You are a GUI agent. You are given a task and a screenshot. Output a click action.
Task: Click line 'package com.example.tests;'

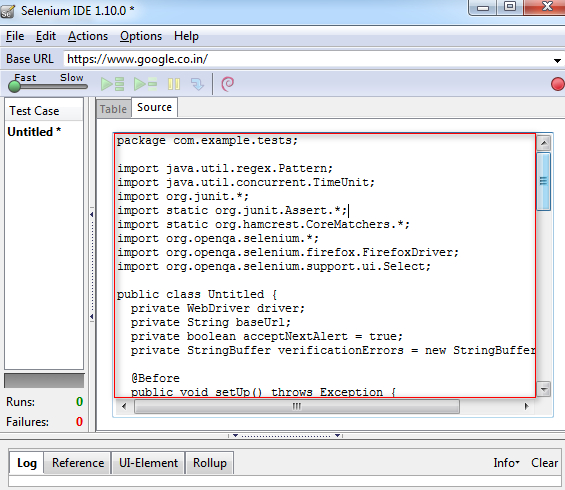[207, 141]
